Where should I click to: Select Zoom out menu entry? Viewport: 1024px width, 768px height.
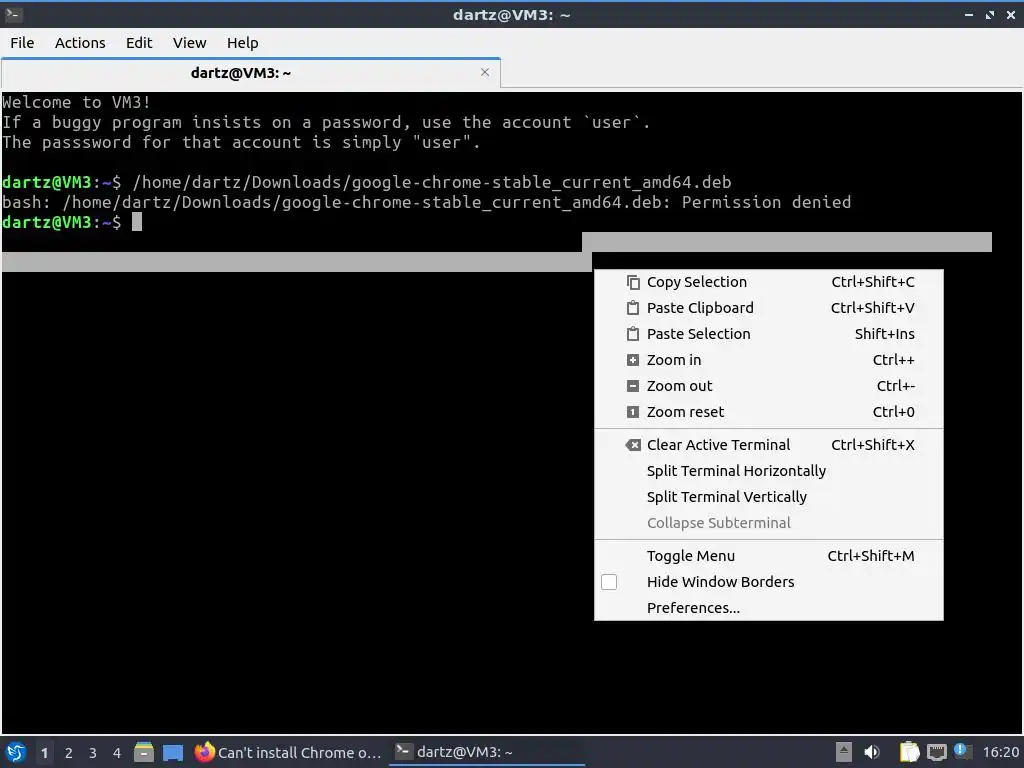769,386
